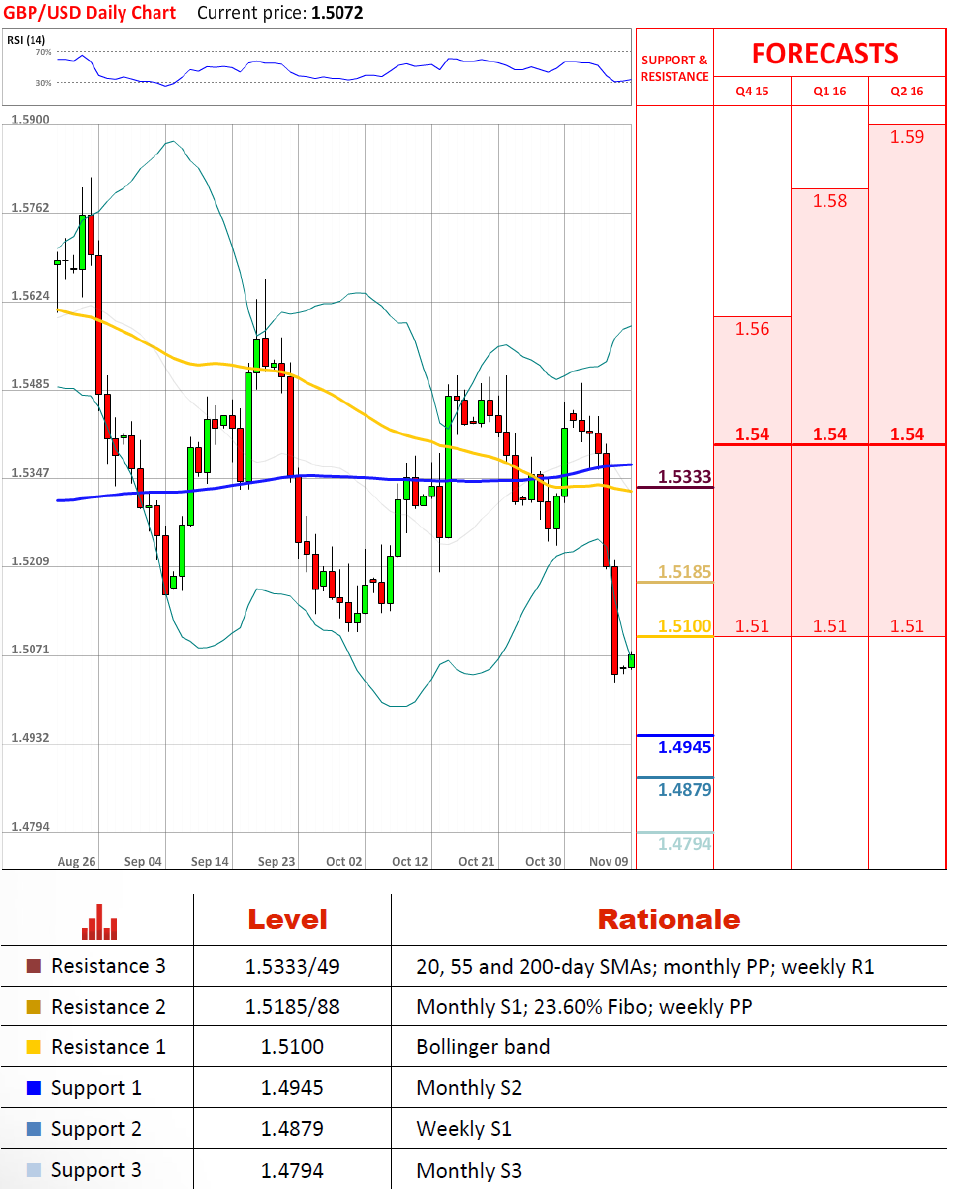Viewport: 953px width, 1189px height.
Task: Click the Sep 04 date axis label
Action: pos(143,861)
